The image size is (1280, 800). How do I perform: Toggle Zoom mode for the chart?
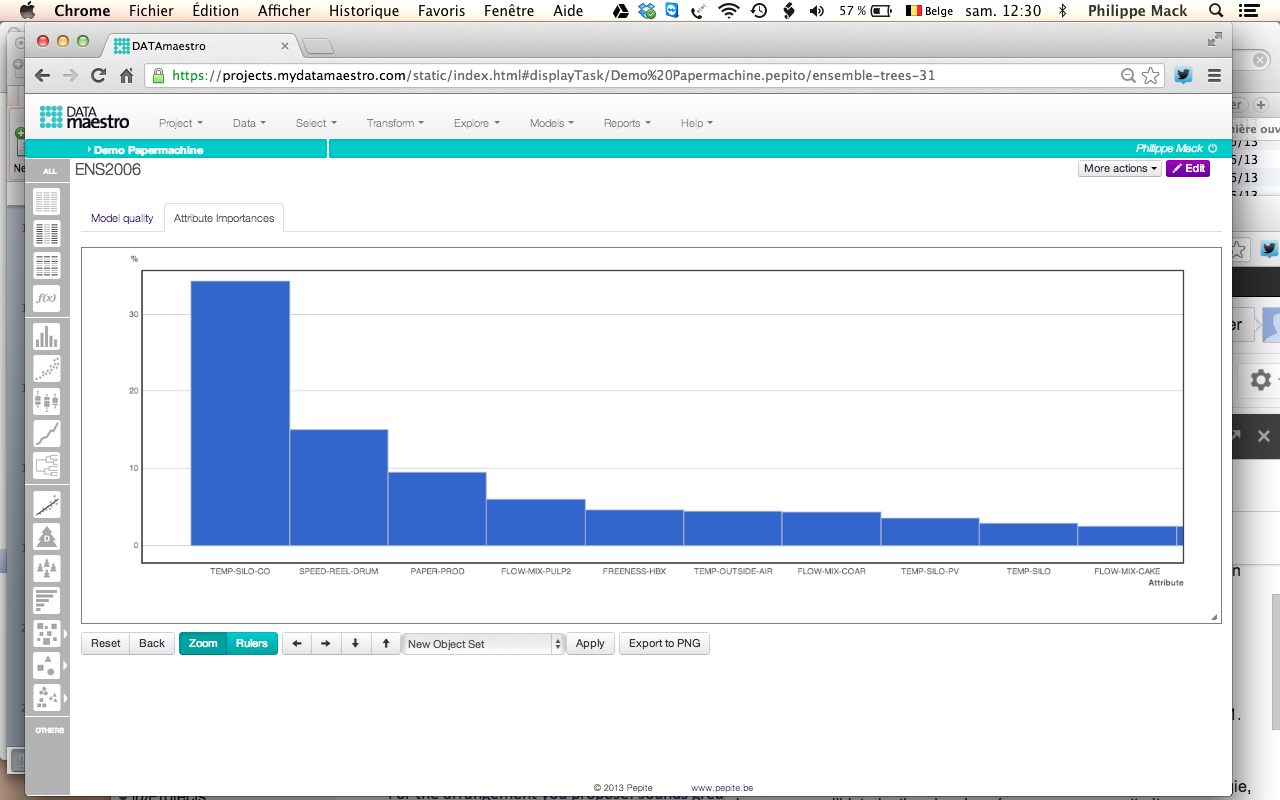(x=203, y=644)
